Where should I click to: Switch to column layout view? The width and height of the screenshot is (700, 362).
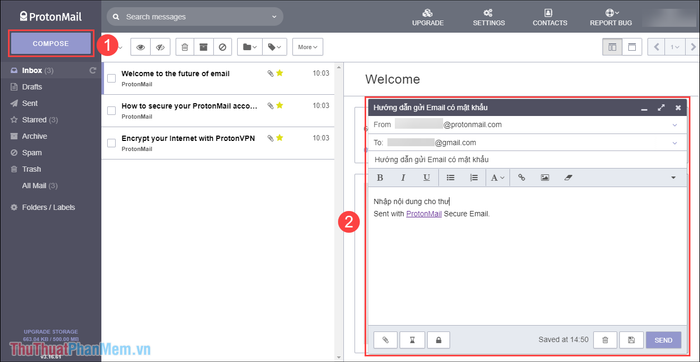[612, 47]
